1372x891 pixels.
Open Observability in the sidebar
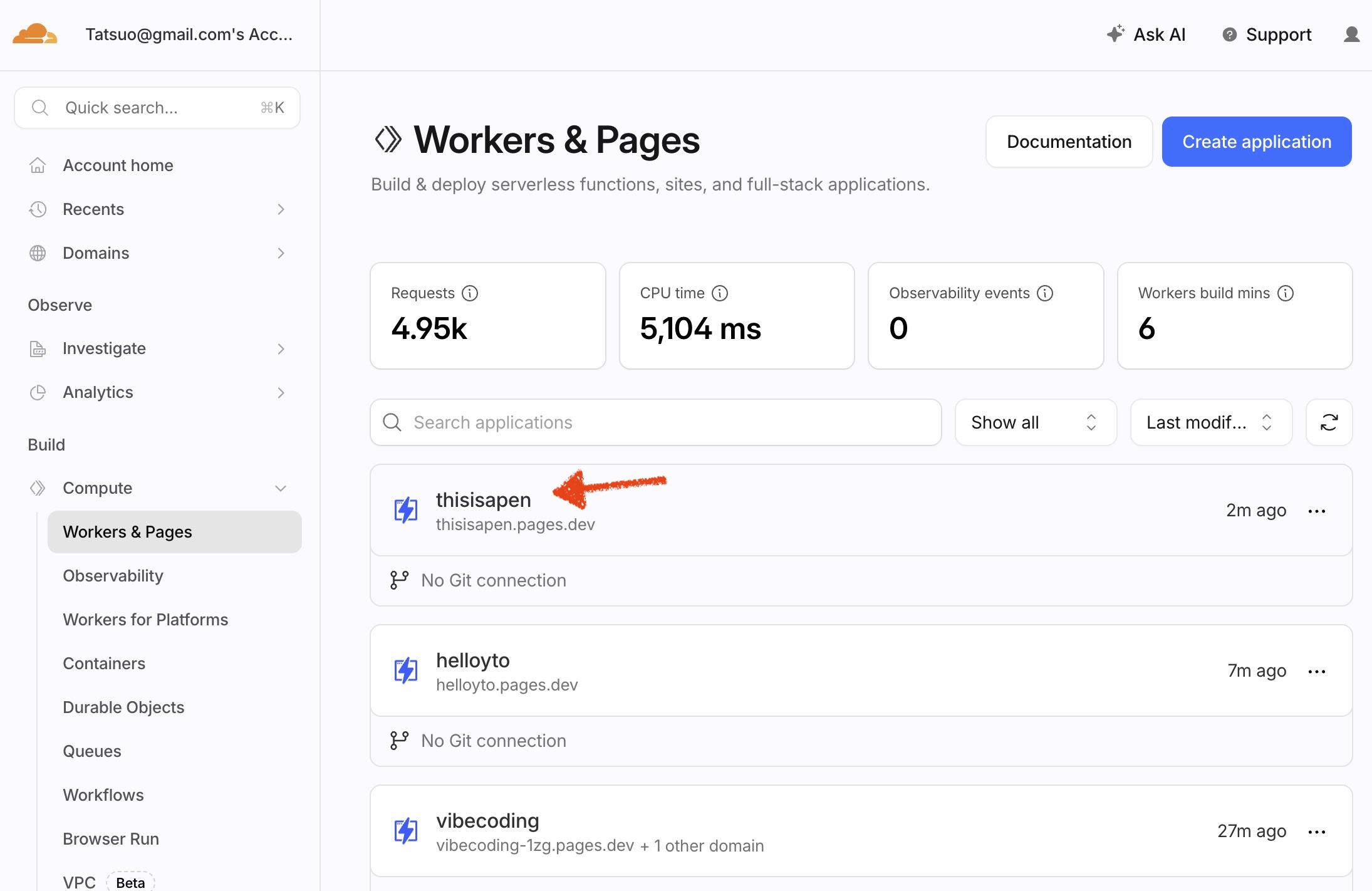click(113, 576)
